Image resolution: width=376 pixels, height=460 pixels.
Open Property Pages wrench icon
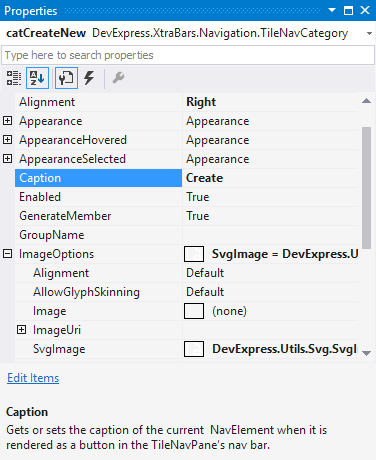pos(118,78)
